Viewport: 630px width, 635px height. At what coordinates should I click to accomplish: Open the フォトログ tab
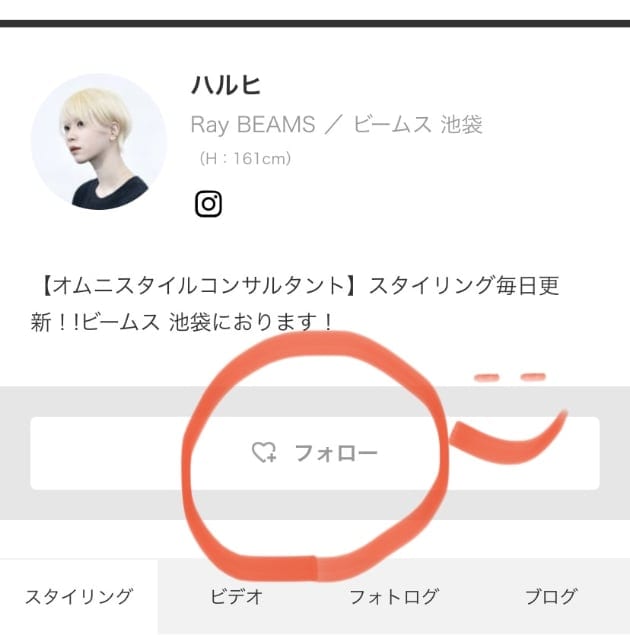tap(394, 596)
